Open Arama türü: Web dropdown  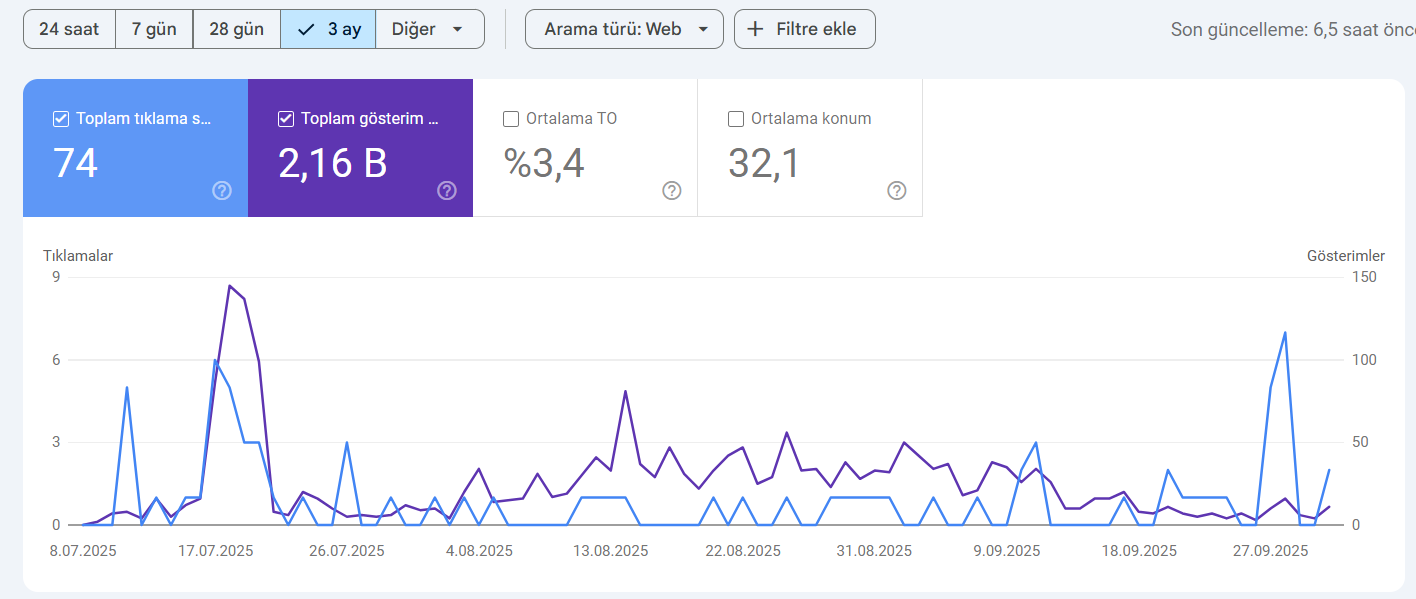click(x=624, y=29)
